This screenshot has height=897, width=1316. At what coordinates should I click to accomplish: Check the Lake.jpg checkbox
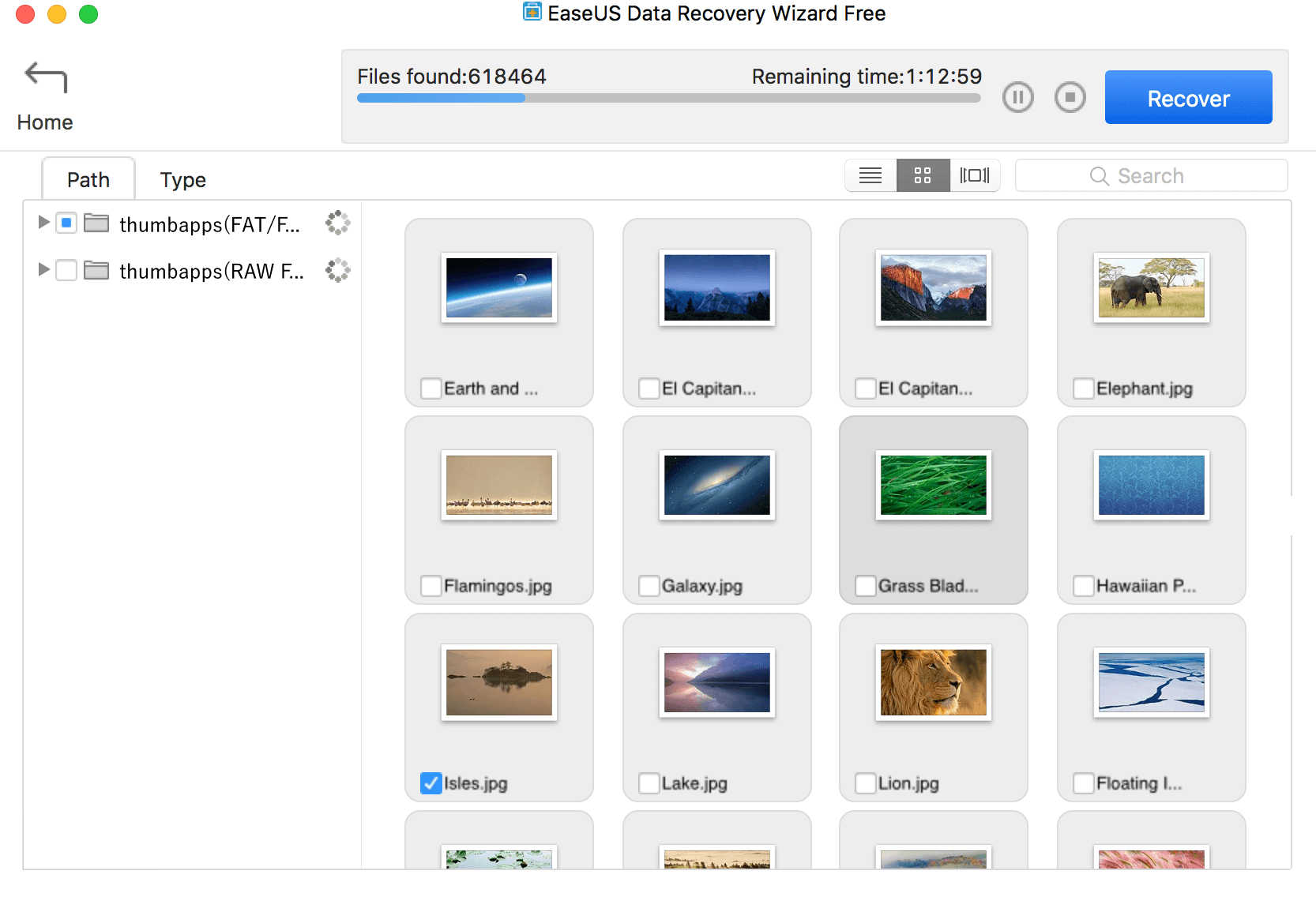coord(649,783)
